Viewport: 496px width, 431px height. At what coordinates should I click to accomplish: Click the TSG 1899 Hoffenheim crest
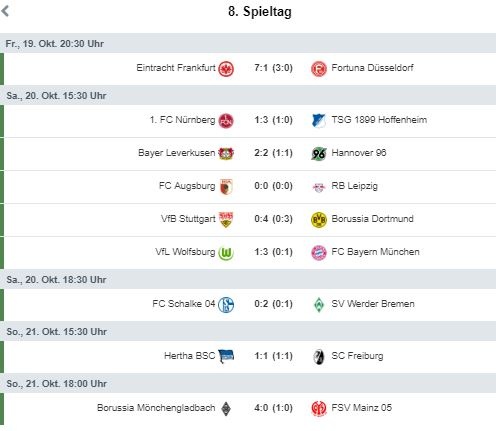click(319, 121)
